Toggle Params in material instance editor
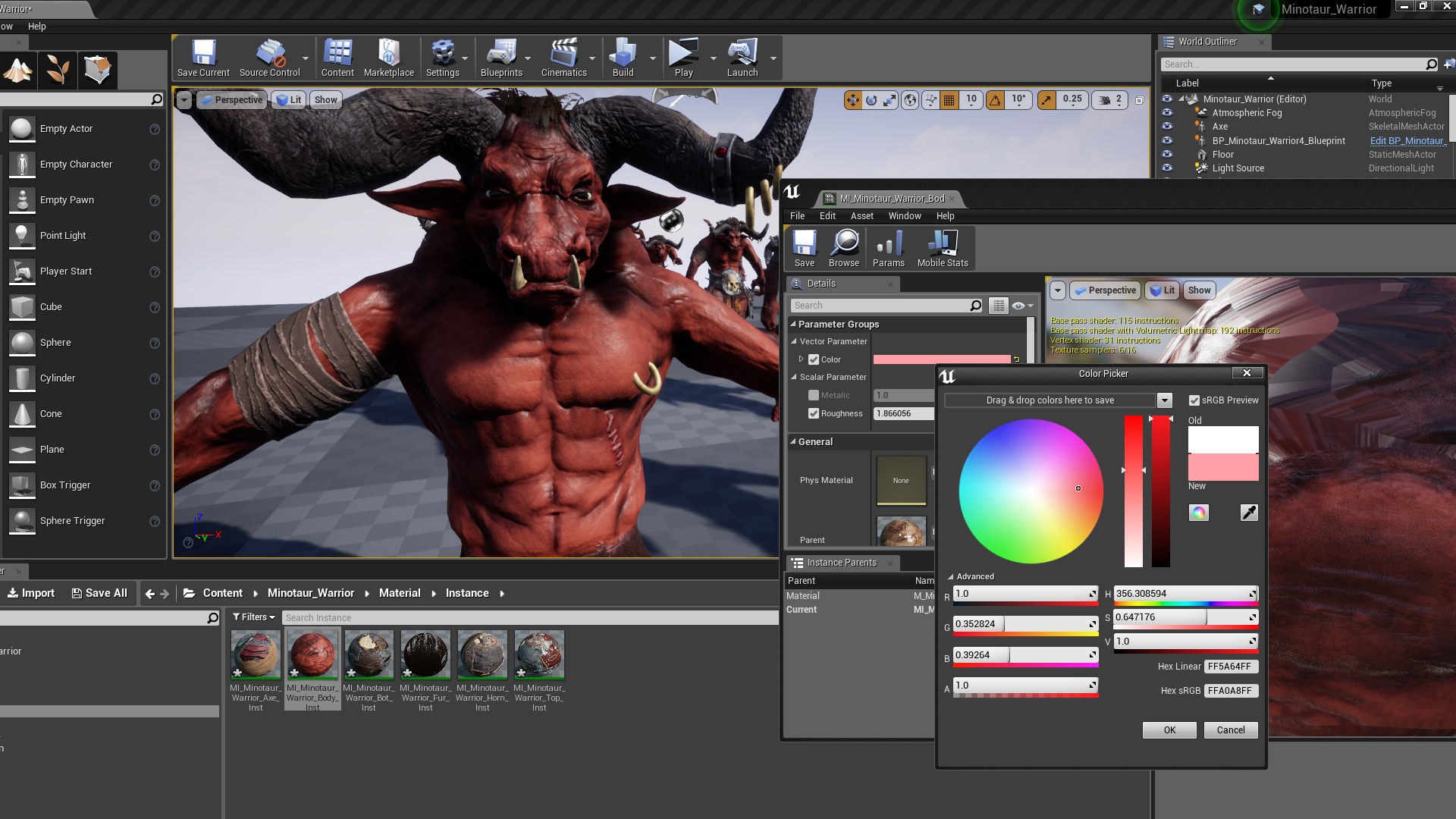 (888, 249)
